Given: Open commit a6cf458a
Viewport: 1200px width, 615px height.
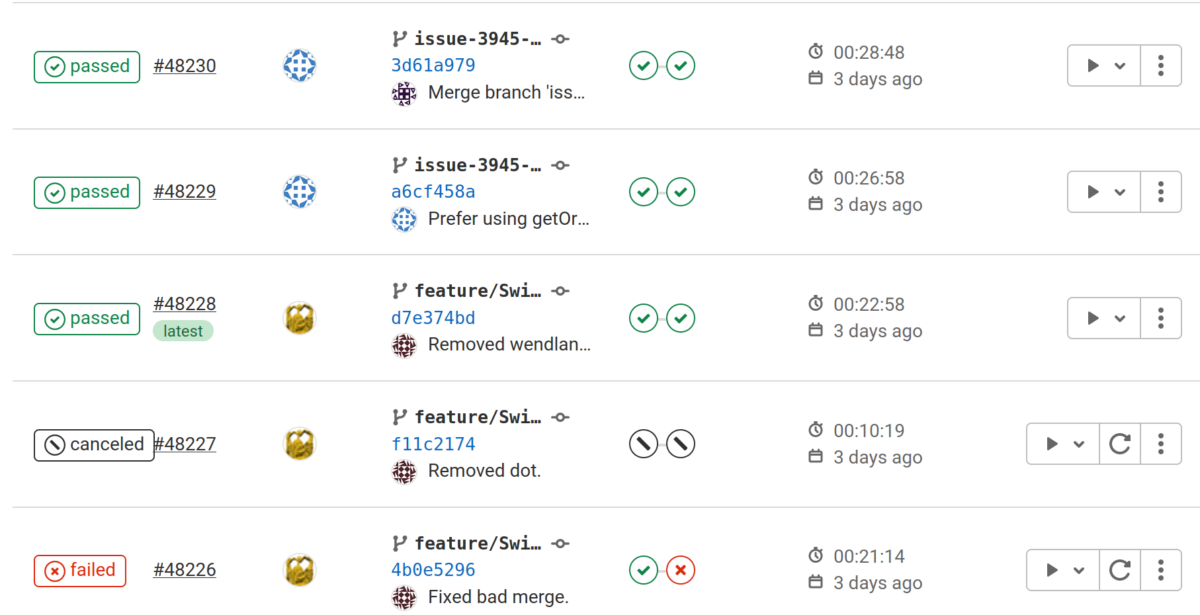Looking at the screenshot, I should coord(433,191).
